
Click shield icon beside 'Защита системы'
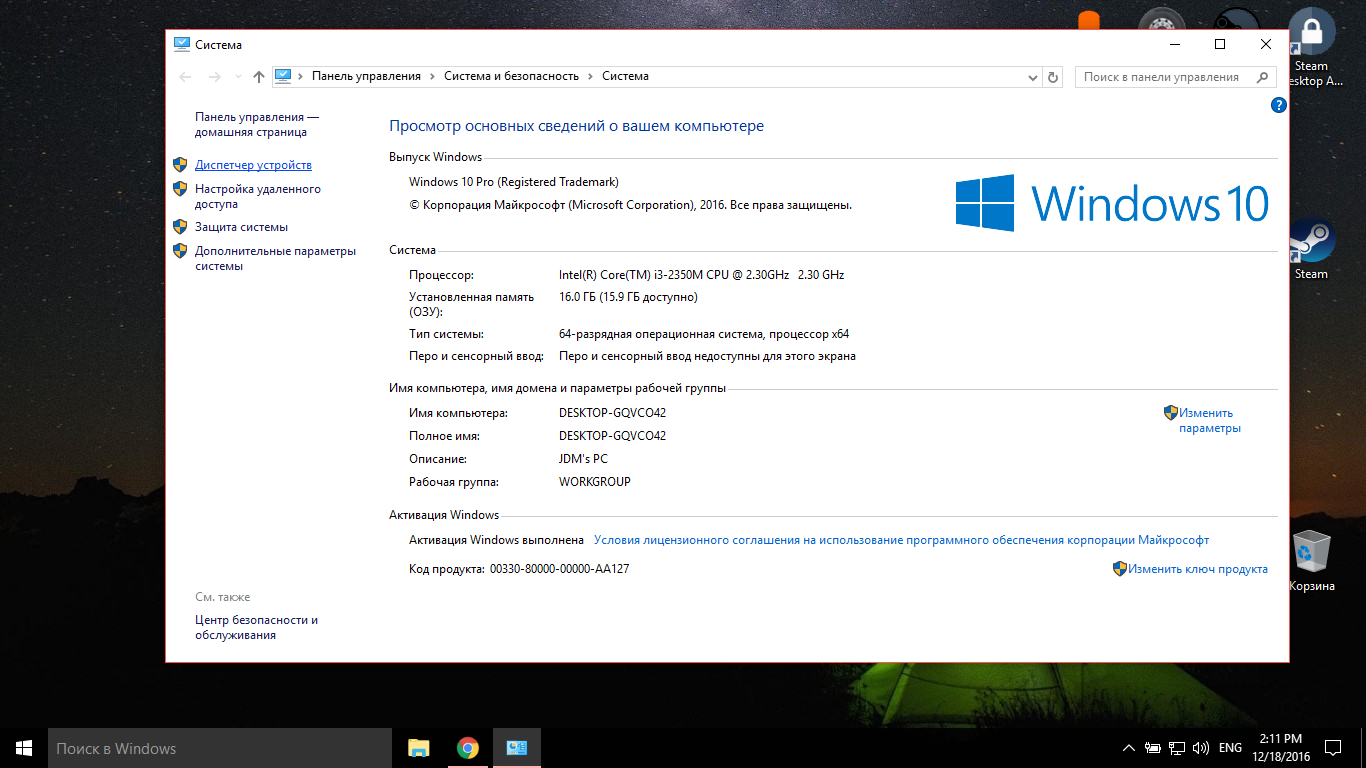tap(180, 227)
